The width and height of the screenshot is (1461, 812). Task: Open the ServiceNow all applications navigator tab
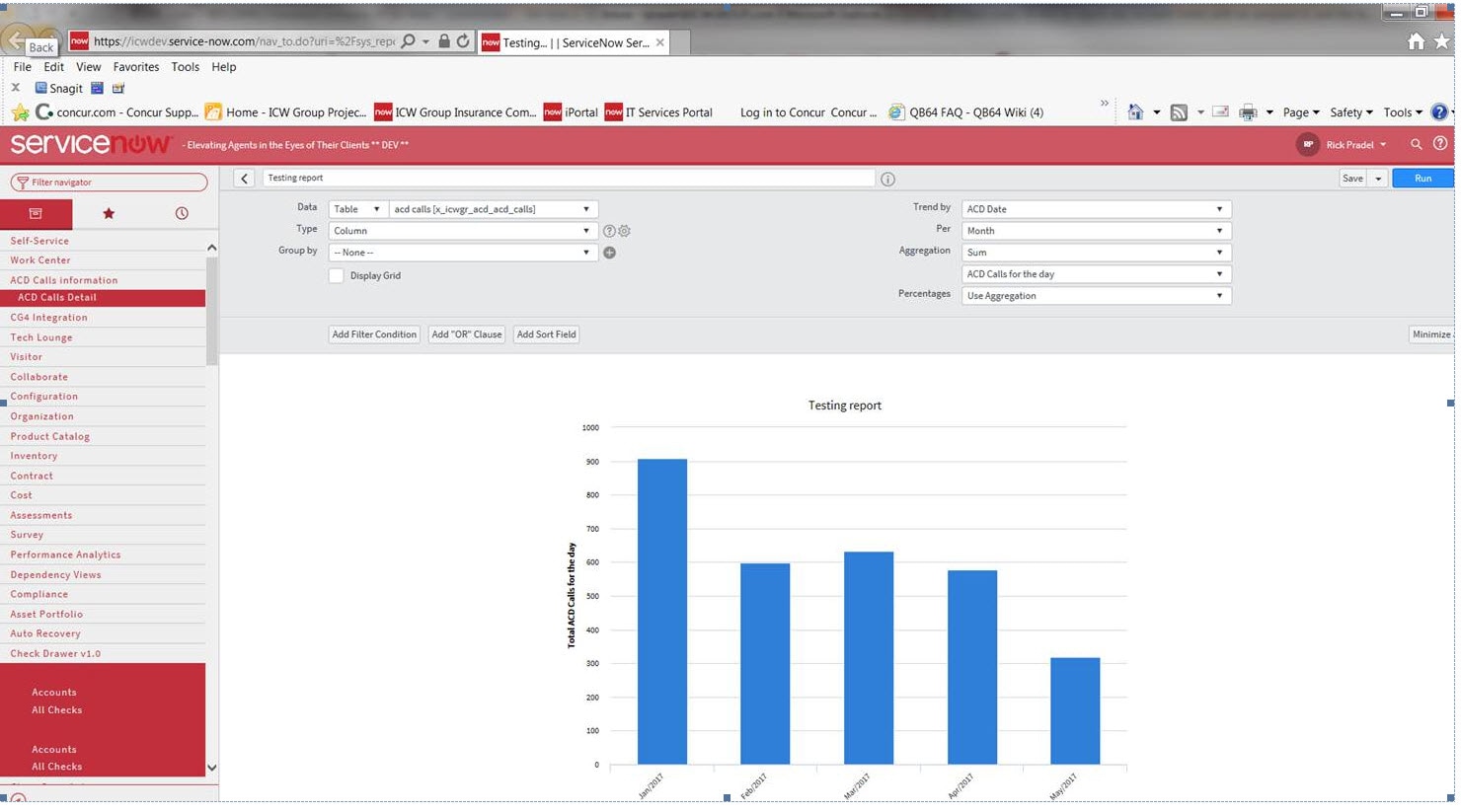[x=36, y=213]
